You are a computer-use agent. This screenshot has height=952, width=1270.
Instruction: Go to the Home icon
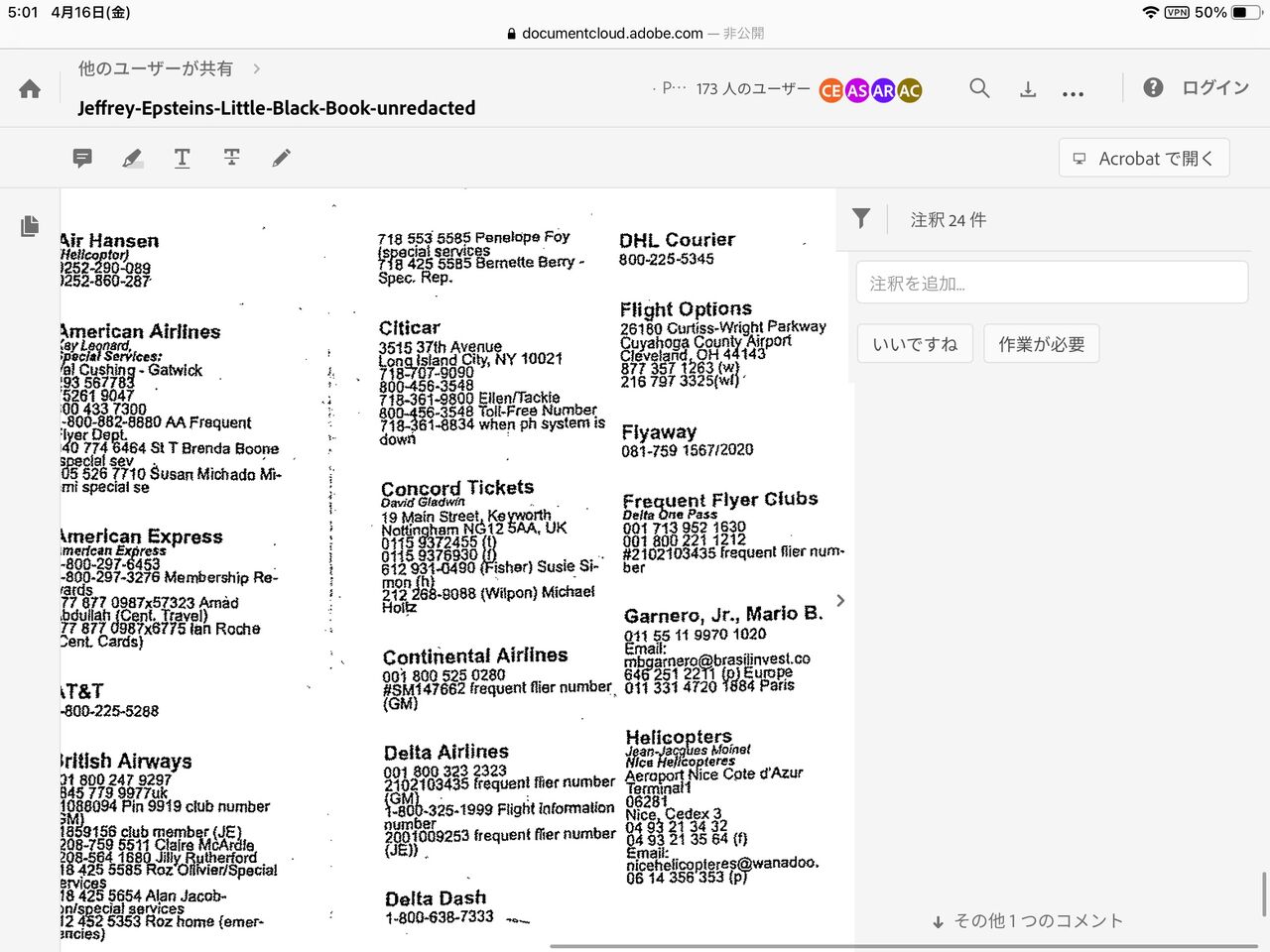(30, 89)
